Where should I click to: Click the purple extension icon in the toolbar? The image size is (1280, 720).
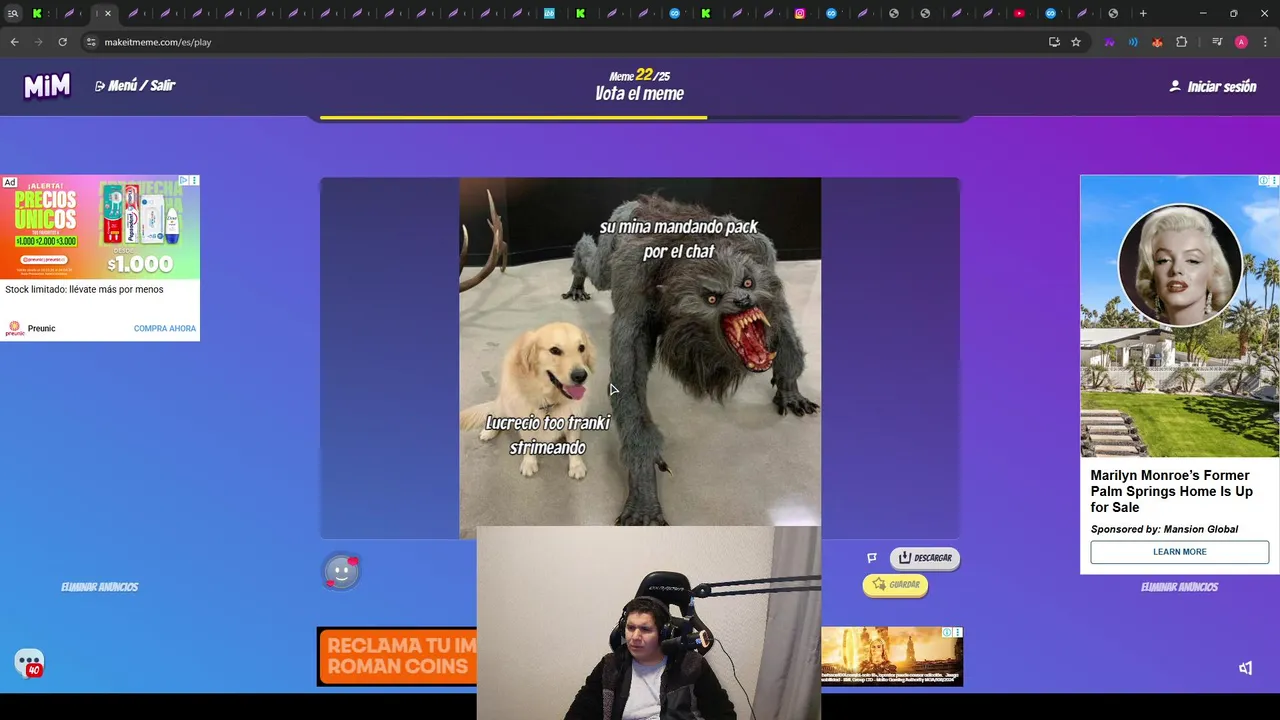pyautogui.click(x=1109, y=42)
